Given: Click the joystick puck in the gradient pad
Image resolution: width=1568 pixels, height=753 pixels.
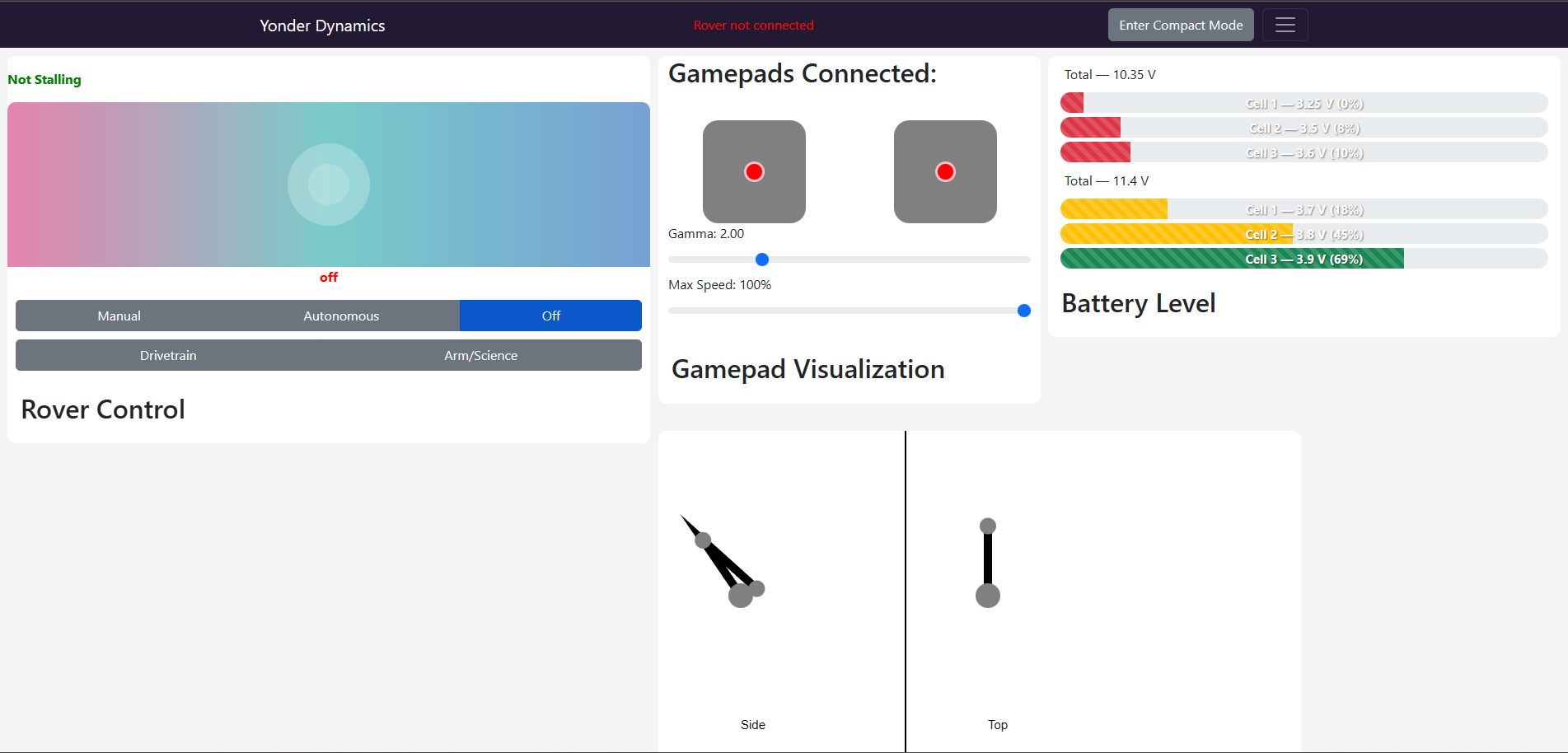Looking at the screenshot, I should click(328, 184).
